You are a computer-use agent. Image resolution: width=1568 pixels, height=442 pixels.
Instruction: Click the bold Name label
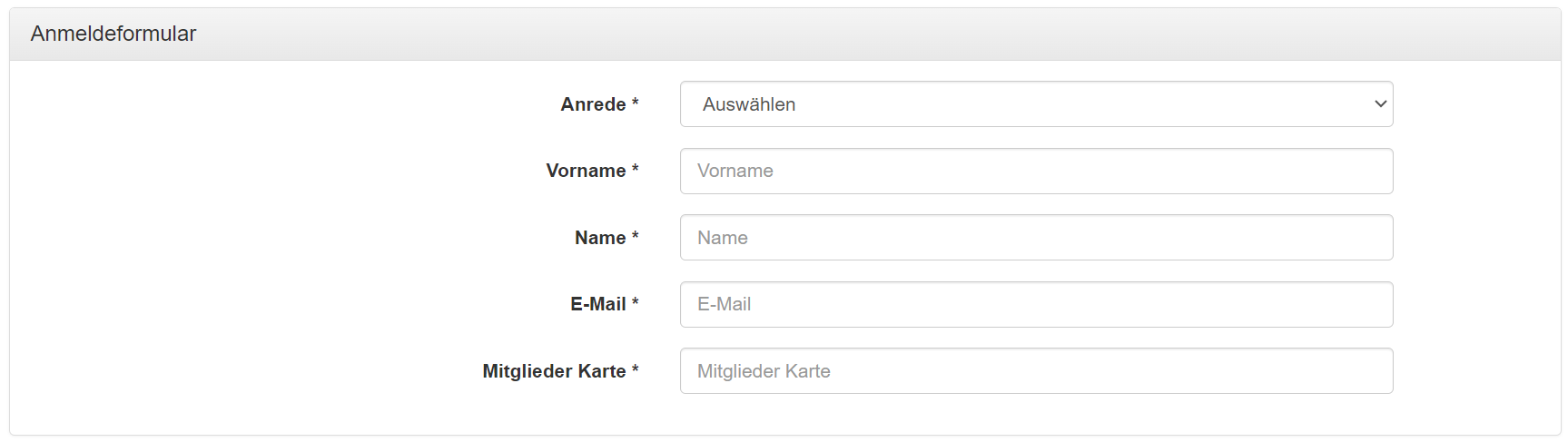(600, 238)
